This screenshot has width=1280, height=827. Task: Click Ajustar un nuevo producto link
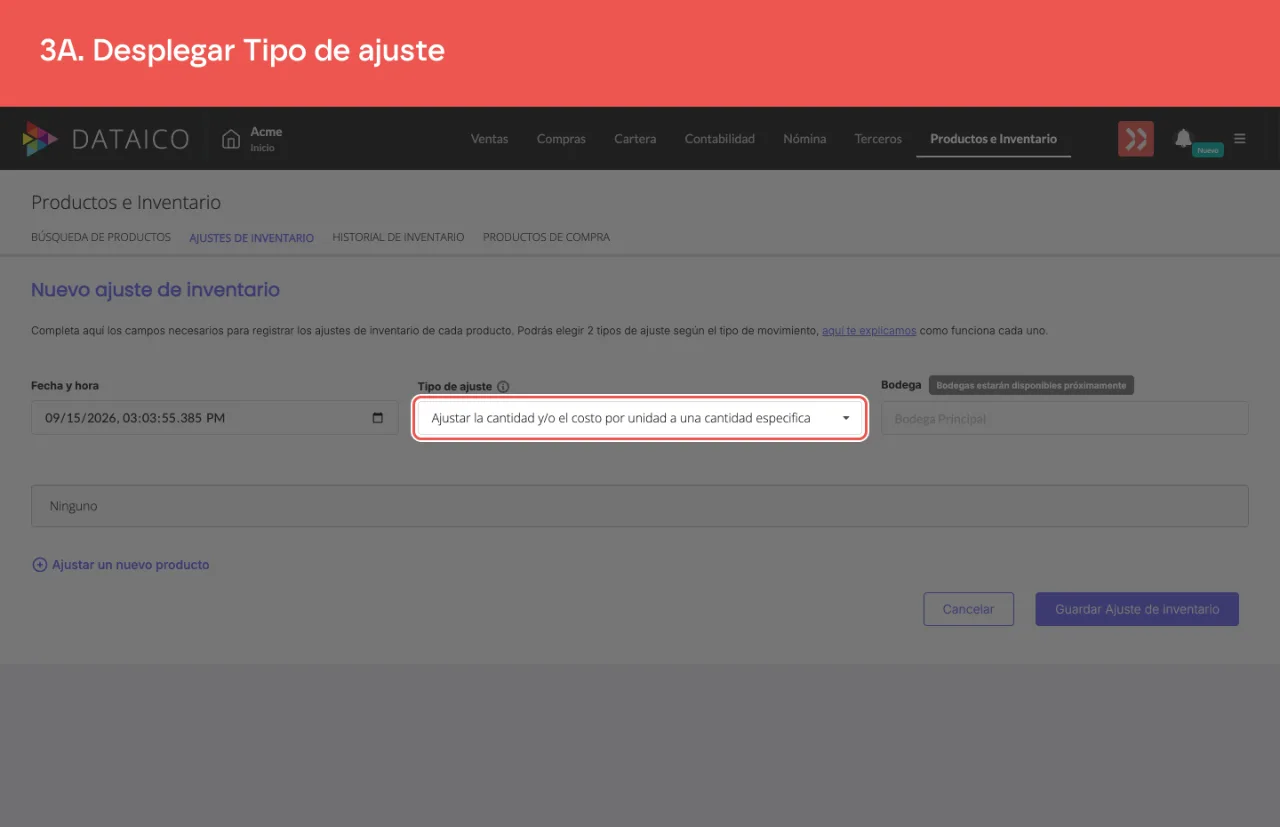pyautogui.click(x=131, y=565)
